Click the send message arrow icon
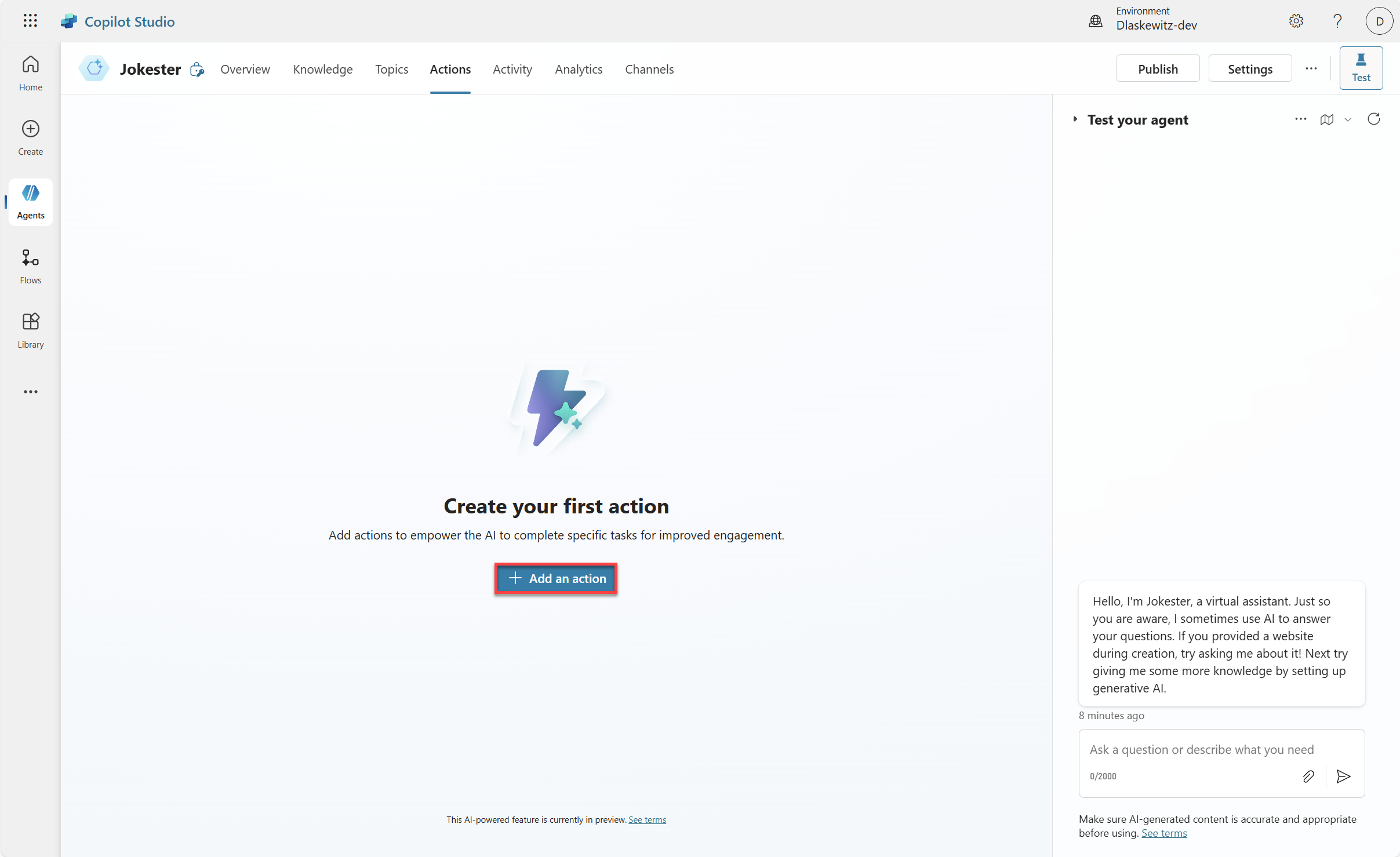The width and height of the screenshot is (1400, 857). pos(1343,776)
